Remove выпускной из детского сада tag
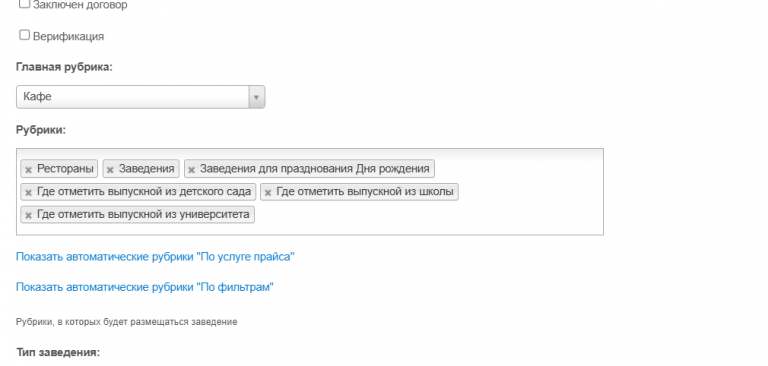 coord(28,193)
